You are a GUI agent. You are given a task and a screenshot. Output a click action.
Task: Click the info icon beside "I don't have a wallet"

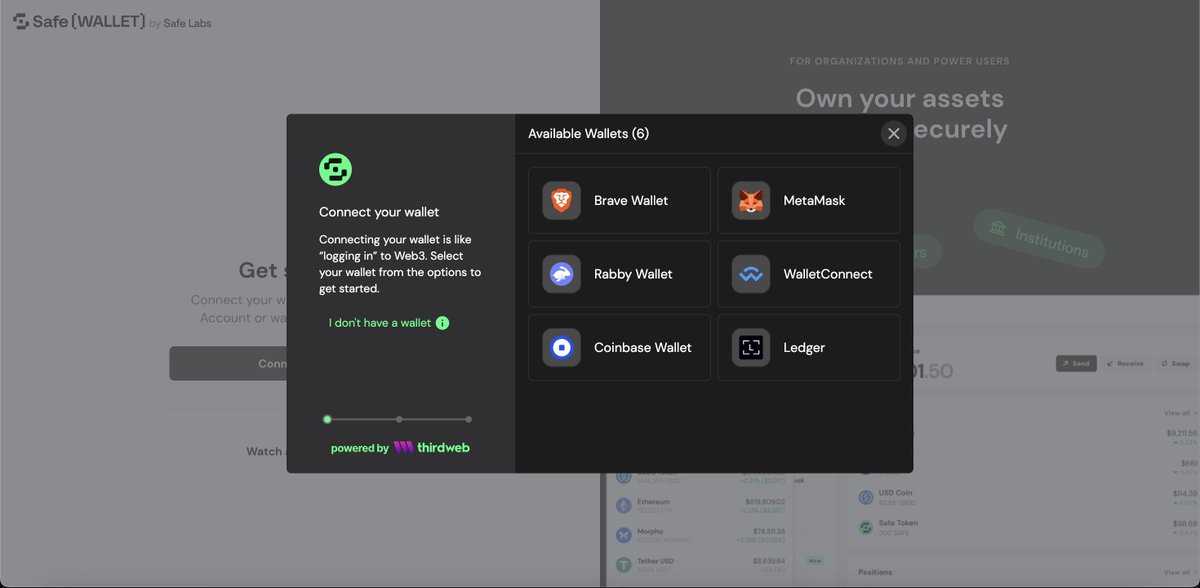tap(442, 323)
